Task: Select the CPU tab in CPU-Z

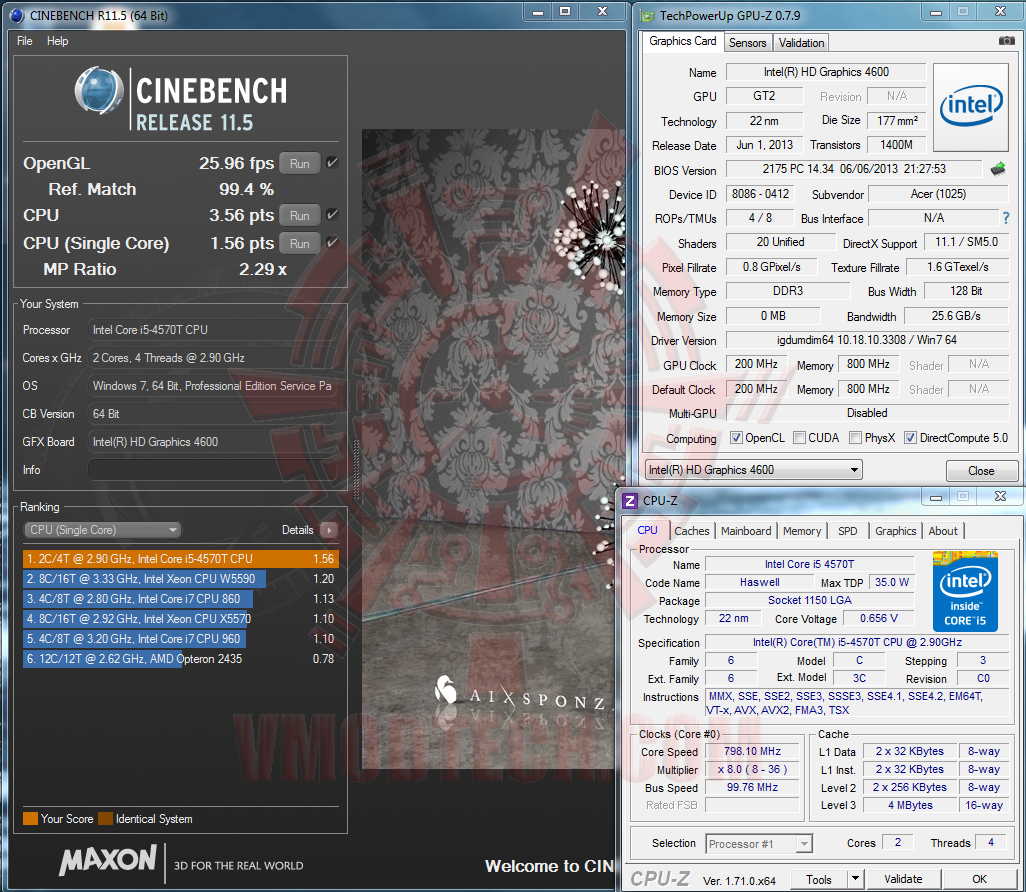Action: point(647,530)
